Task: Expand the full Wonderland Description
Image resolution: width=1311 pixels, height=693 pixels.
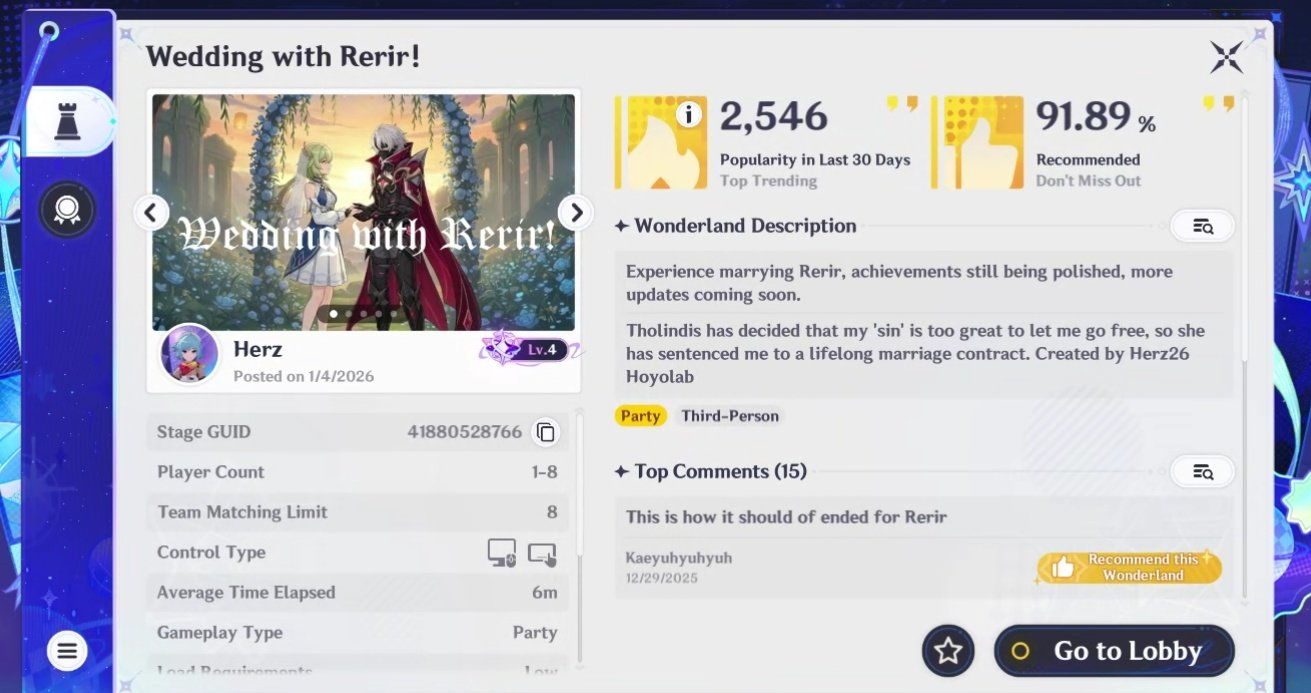Action: point(1202,226)
